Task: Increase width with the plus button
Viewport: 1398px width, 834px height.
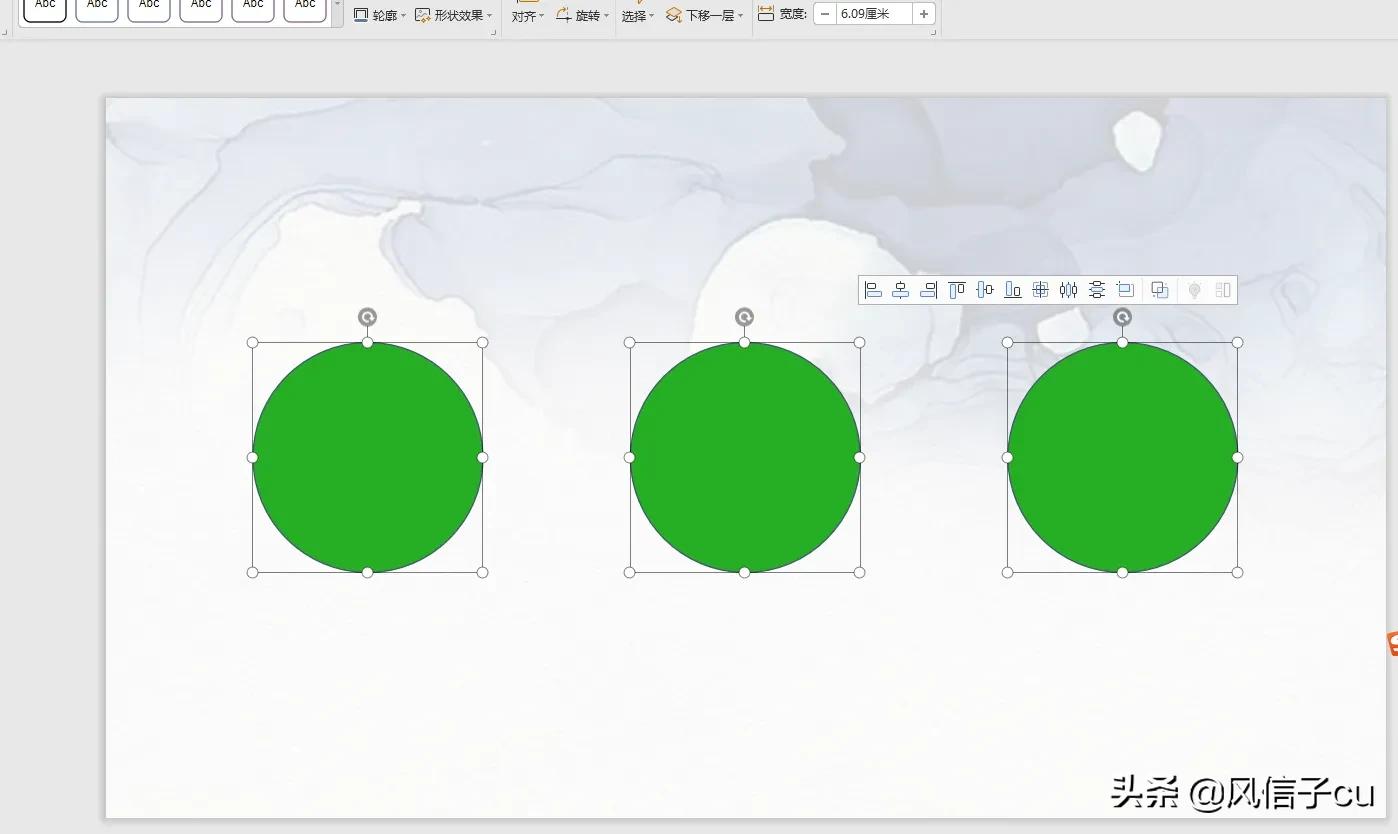Action: pos(924,14)
